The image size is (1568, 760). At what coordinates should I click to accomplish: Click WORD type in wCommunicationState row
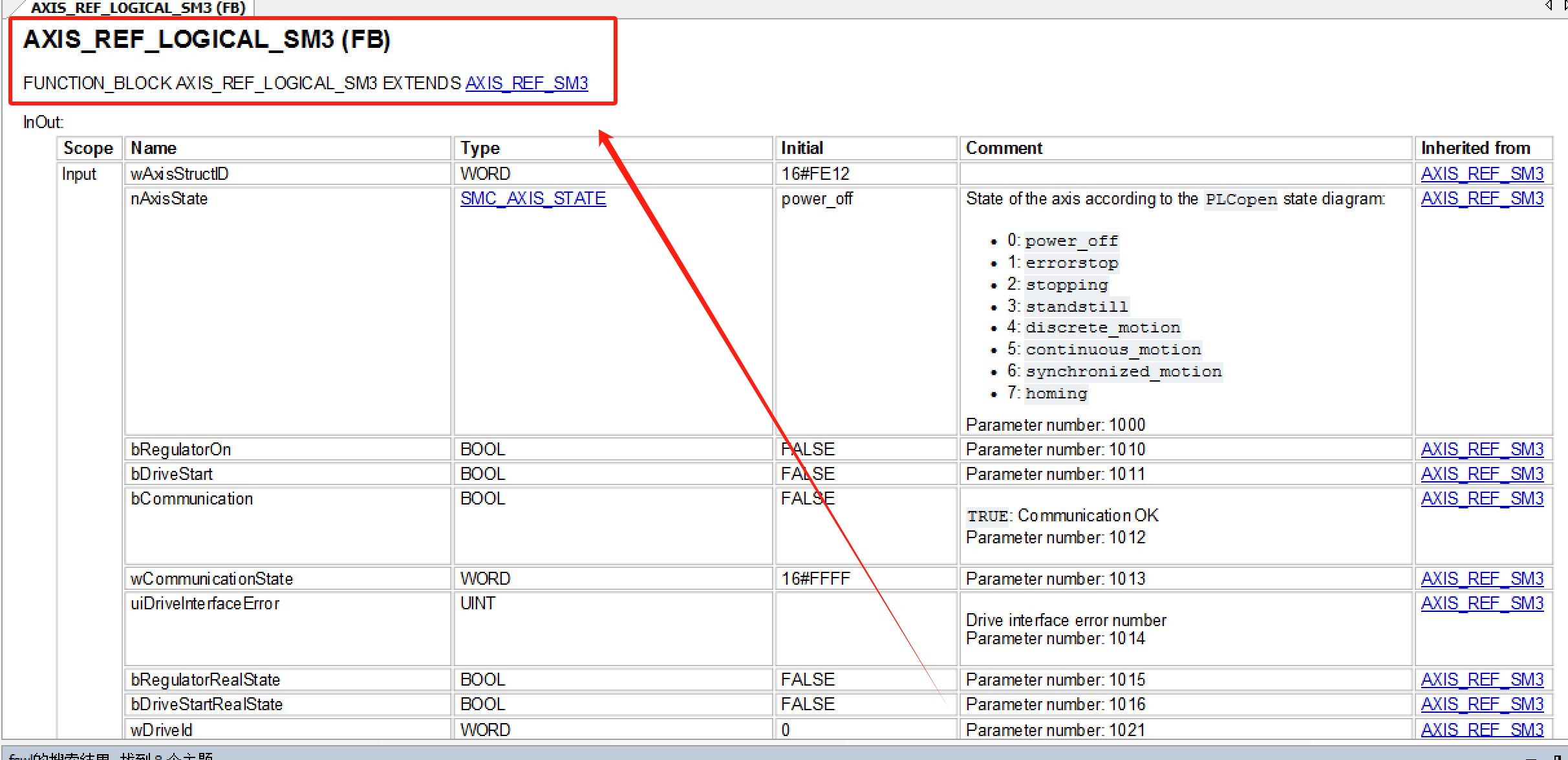click(x=485, y=579)
